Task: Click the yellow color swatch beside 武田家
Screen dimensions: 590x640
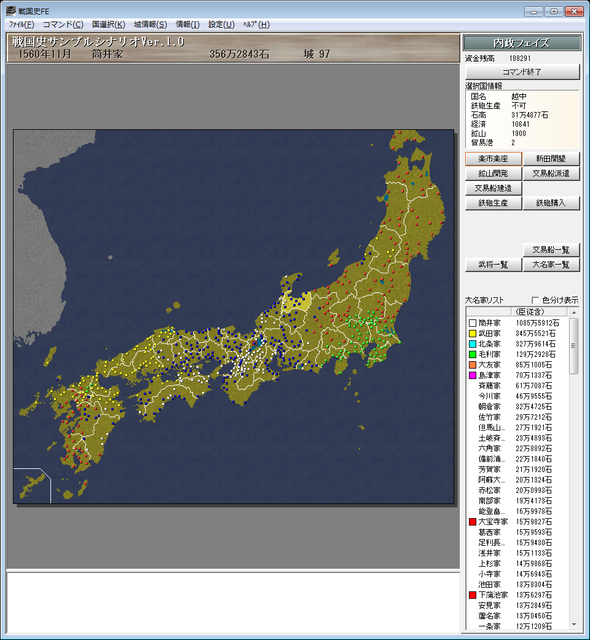Action: click(x=472, y=333)
